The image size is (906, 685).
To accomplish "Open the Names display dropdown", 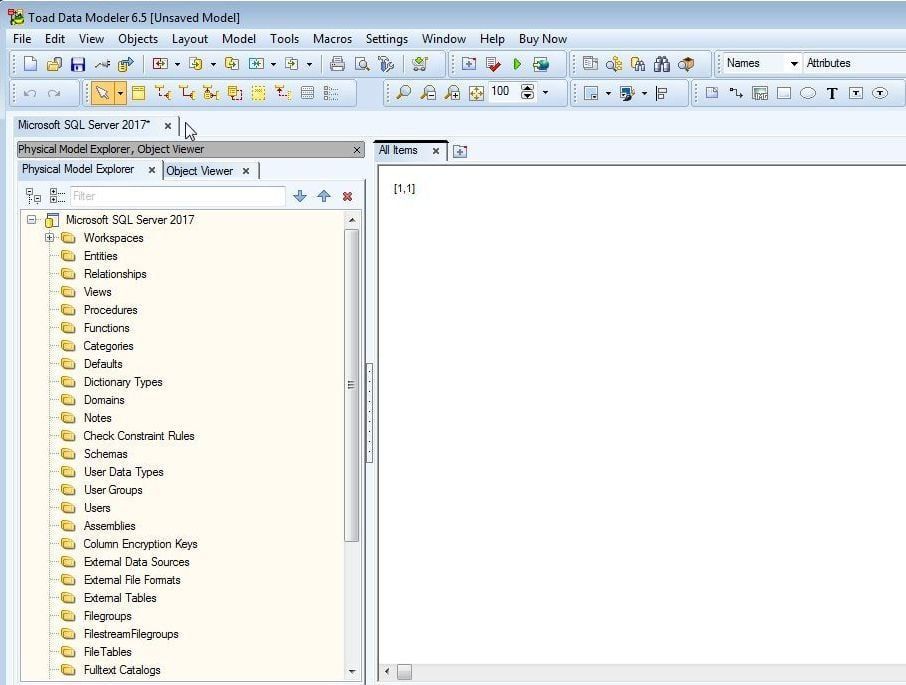I will coord(794,64).
